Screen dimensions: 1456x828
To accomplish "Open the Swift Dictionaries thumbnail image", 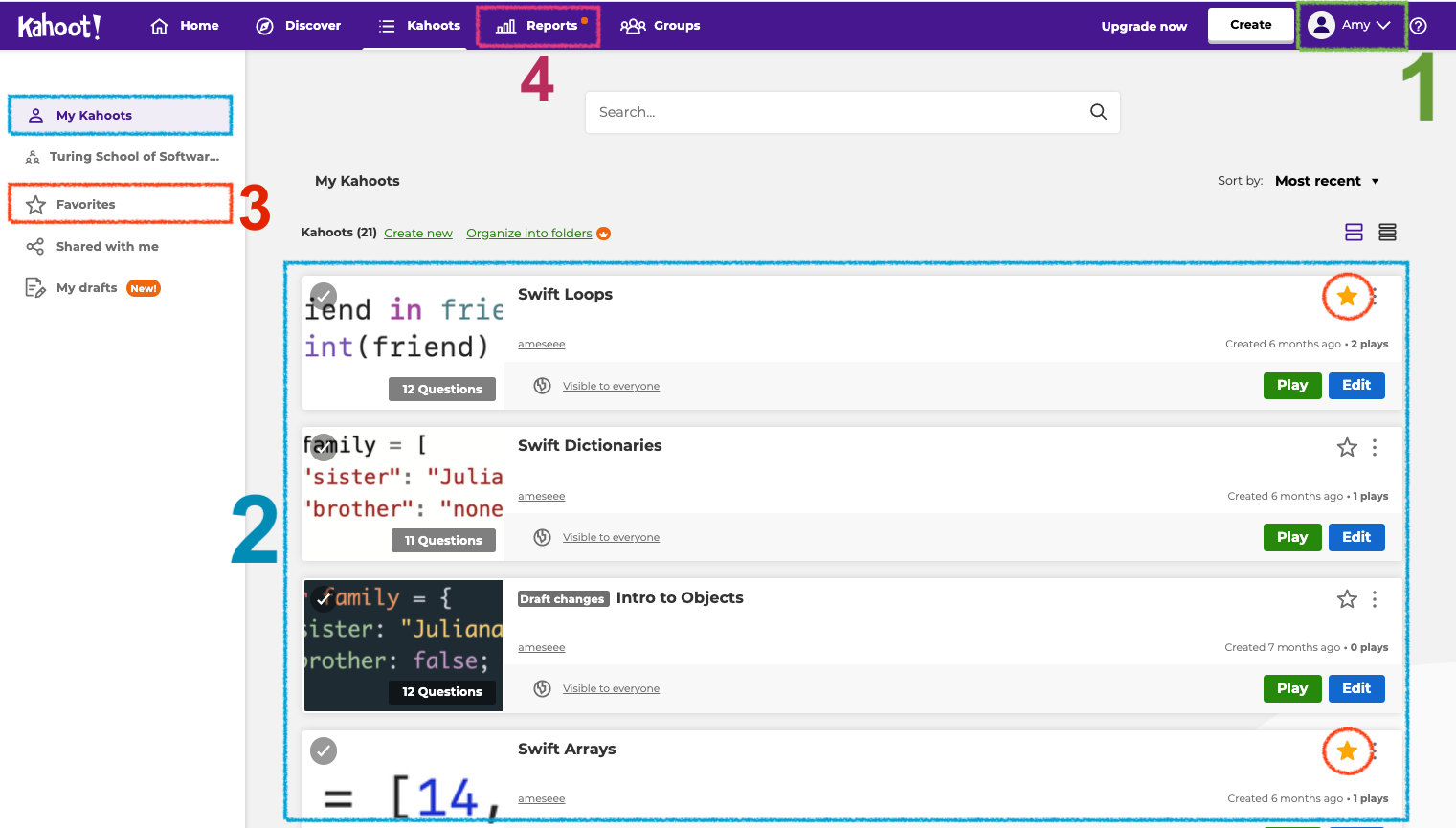I will click(x=403, y=494).
